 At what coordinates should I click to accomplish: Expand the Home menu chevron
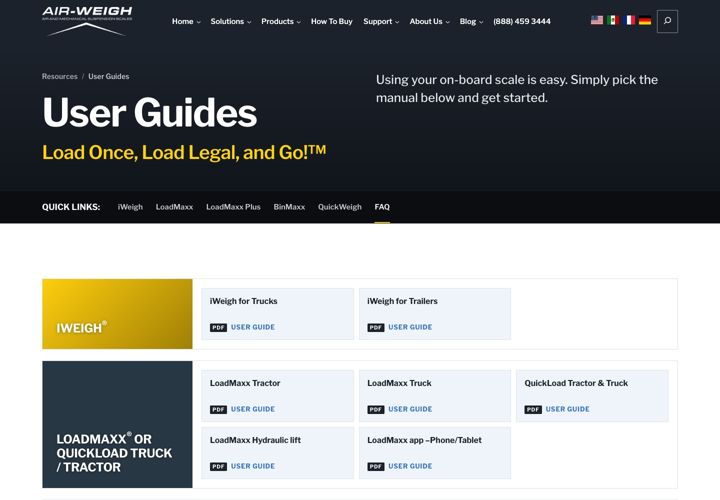coord(199,22)
